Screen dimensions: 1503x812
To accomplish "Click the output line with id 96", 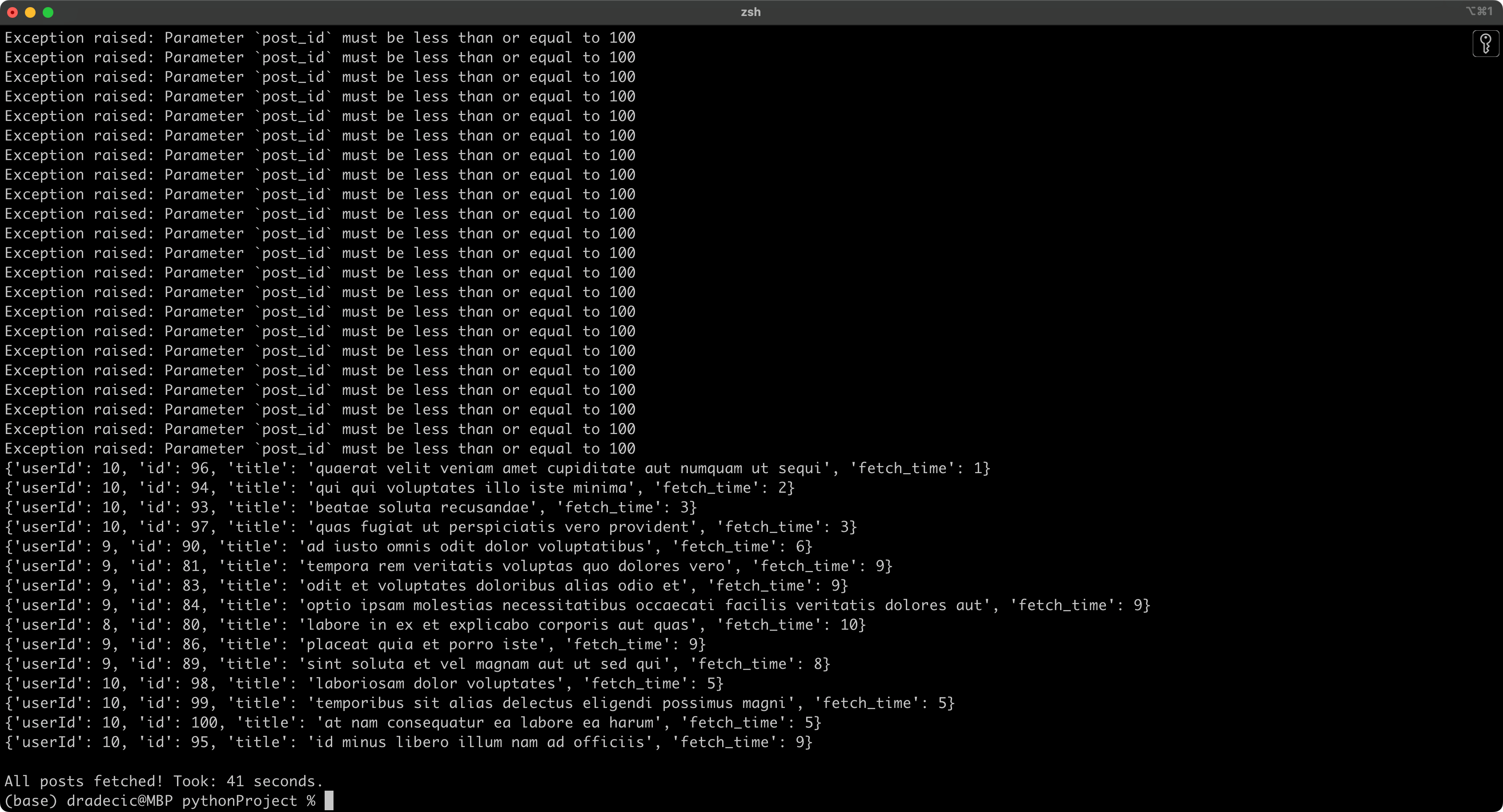I will [496, 468].
